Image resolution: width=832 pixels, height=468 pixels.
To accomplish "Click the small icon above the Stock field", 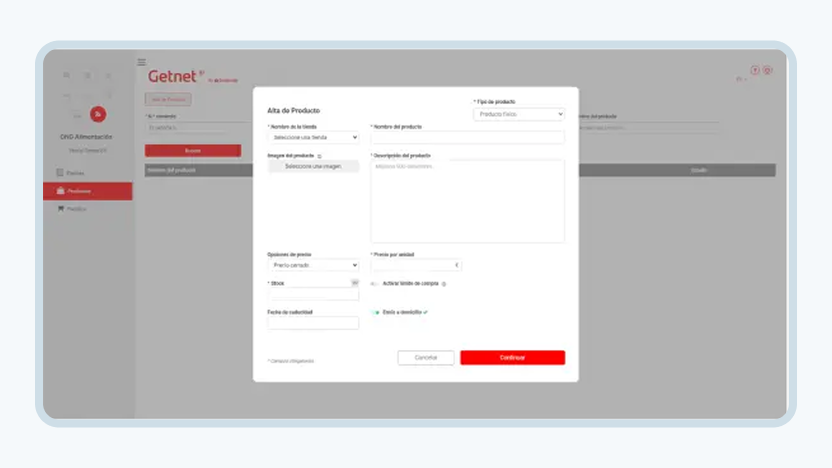I will click(x=355, y=283).
